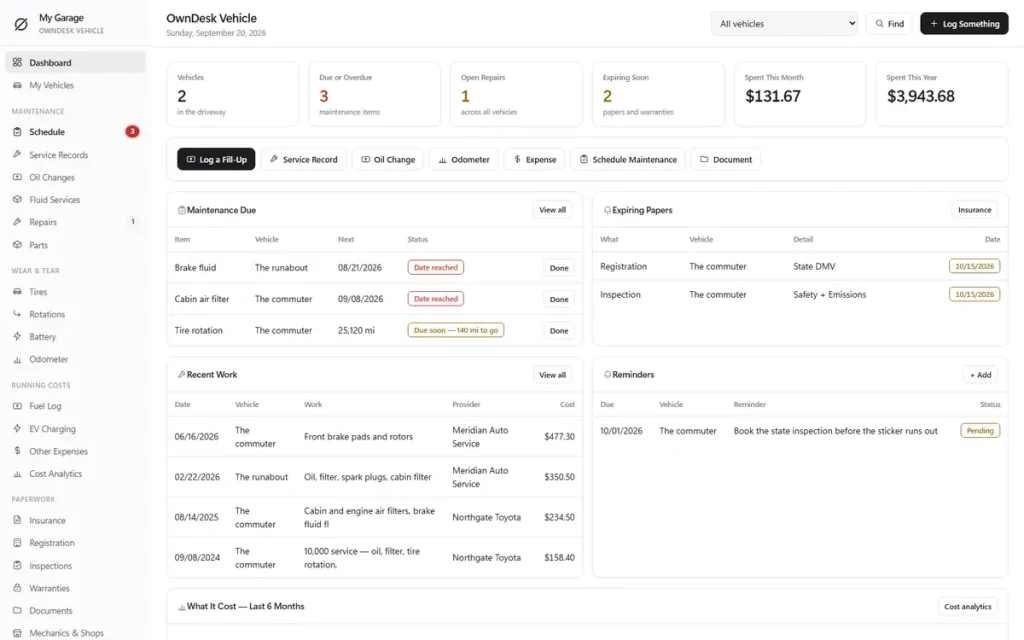Click Registration row's 10/15/2026 date badge
This screenshot has width=1024, height=640.
(x=974, y=266)
